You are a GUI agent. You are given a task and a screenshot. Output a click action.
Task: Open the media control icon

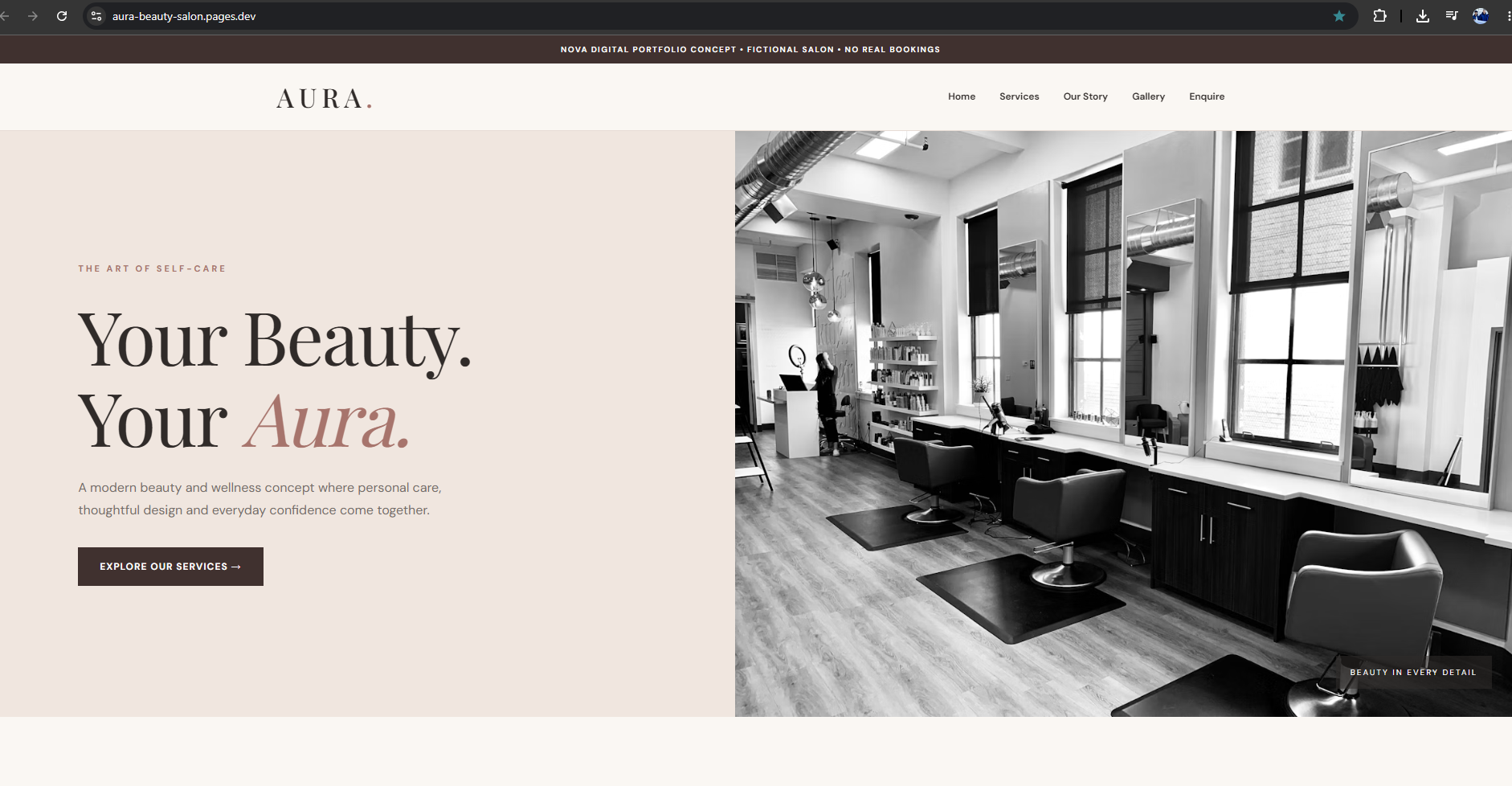click(x=1452, y=16)
